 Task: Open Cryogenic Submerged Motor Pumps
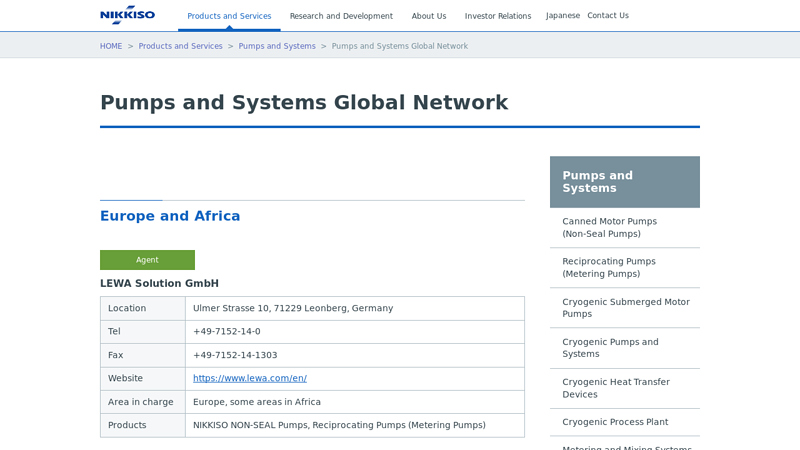coord(625,308)
